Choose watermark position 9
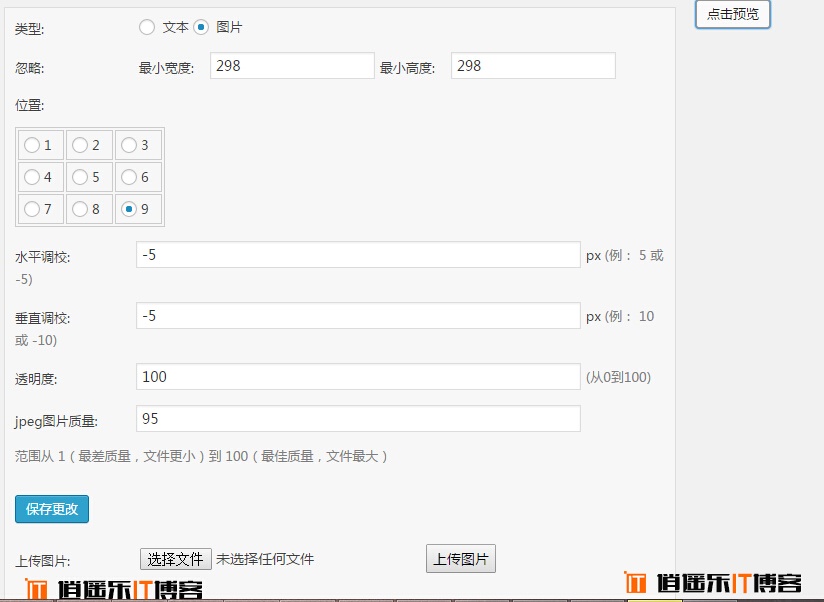824x602 pixels. point(129,209)
